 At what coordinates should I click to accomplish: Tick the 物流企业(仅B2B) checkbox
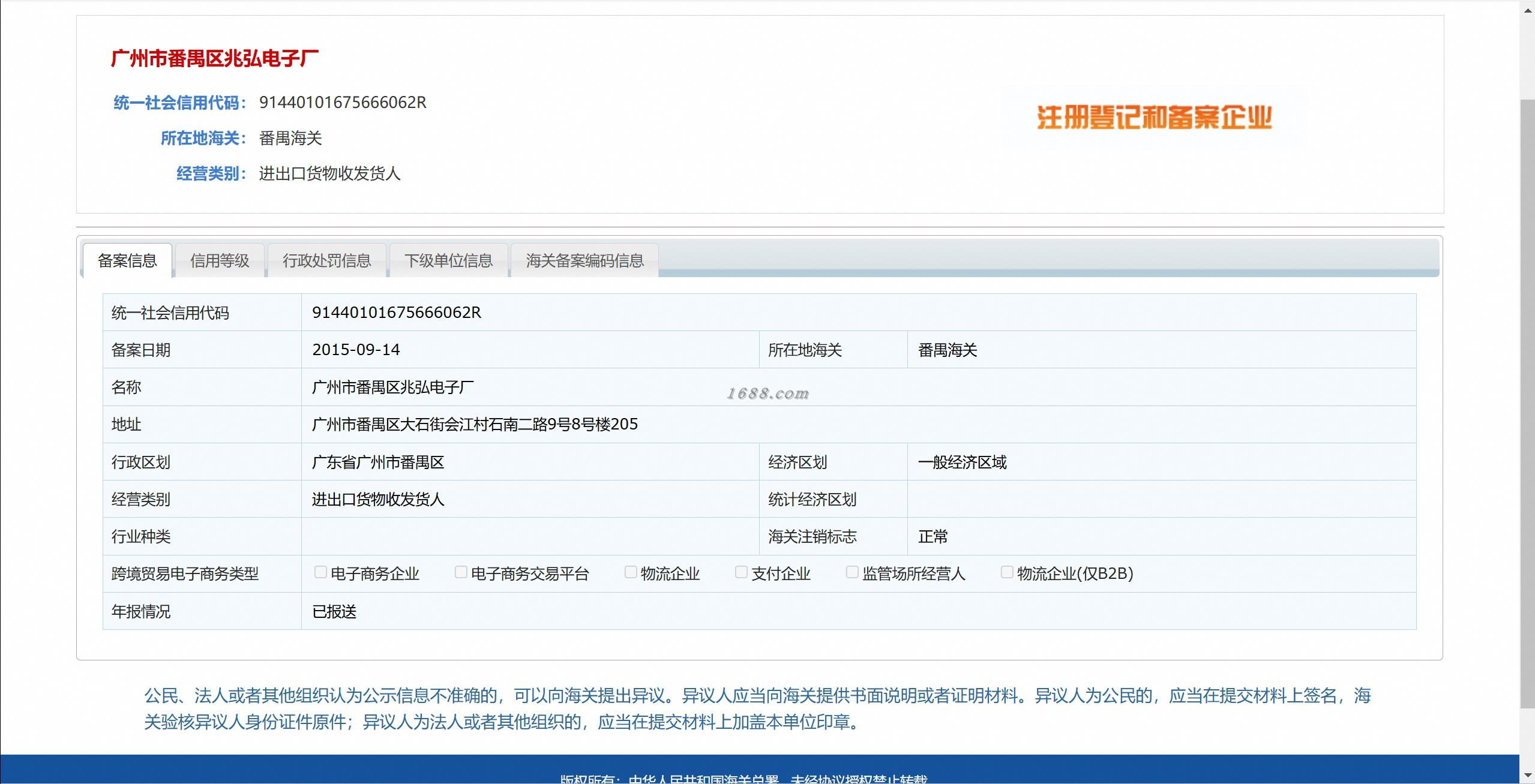click(1007, 572)
